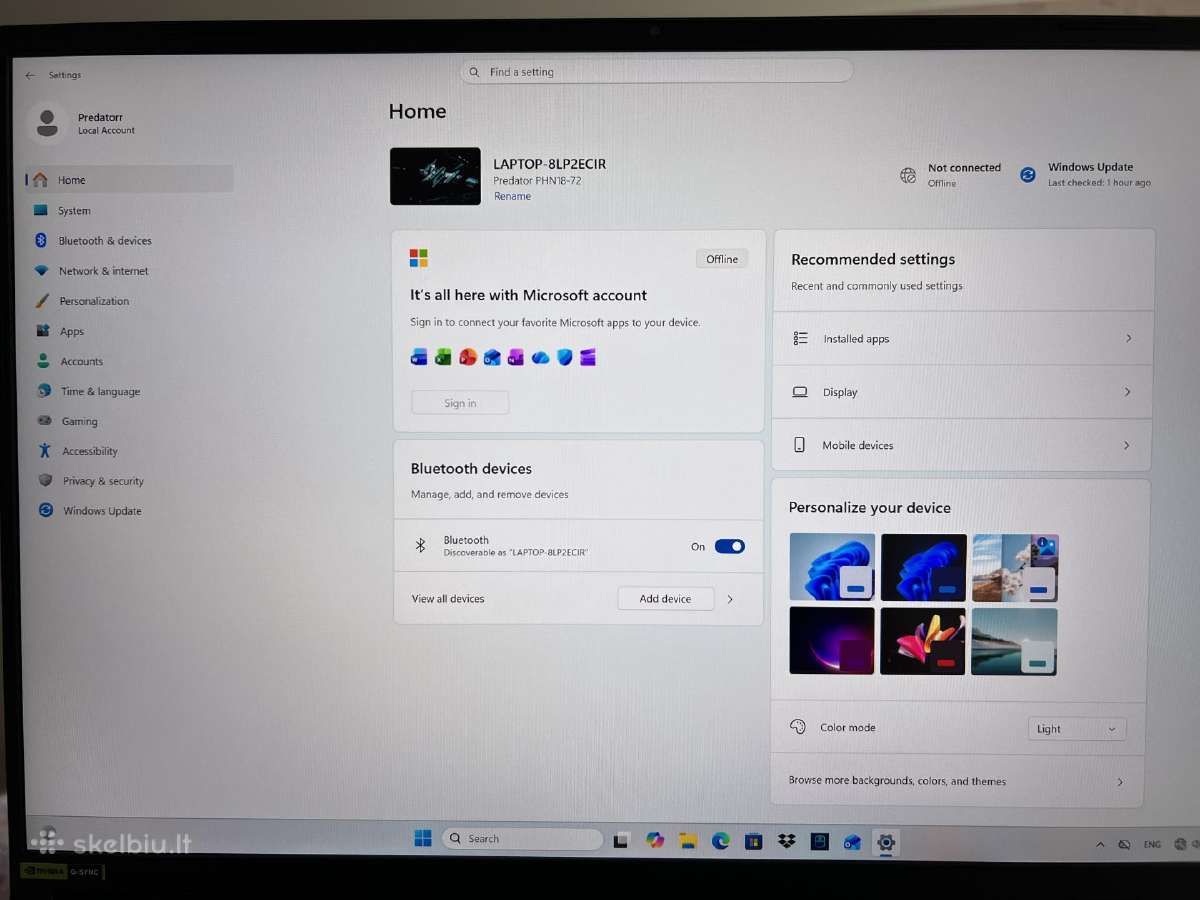1200x900 pixels.
Task: Open the Home page in sidebar
Action: (x=130, y=180)
